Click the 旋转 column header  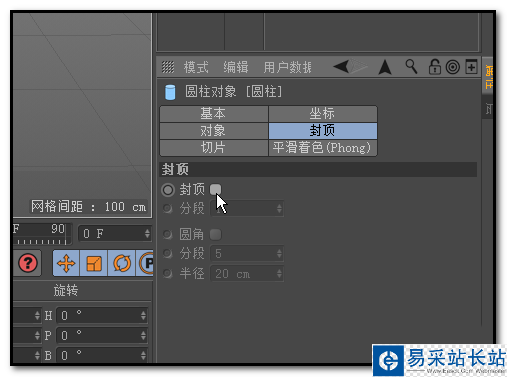click(x=66, y=290)
